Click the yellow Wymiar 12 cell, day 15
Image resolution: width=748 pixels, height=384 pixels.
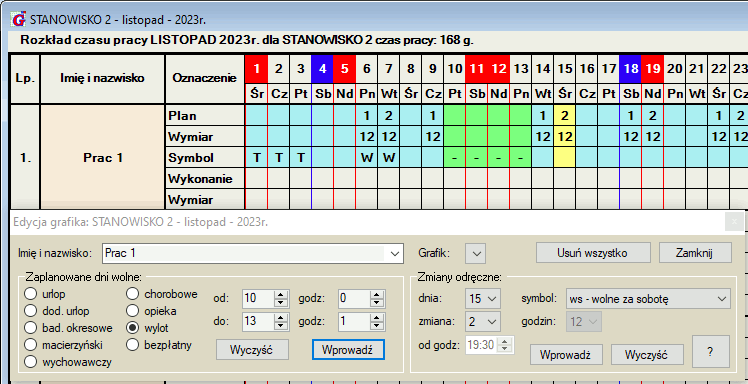coord(565,136)
